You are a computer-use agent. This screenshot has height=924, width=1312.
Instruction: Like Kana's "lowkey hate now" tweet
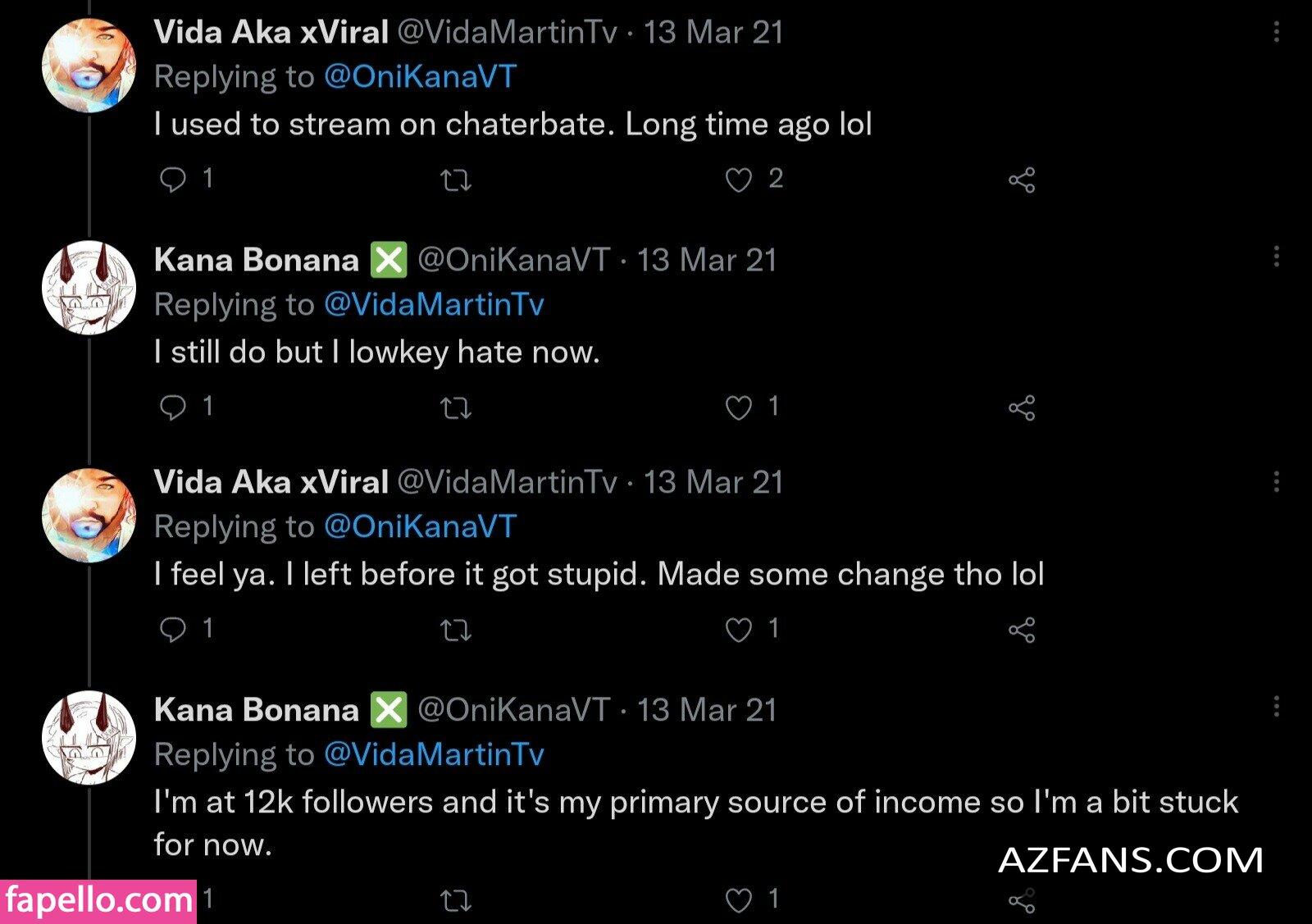point(739,408)
